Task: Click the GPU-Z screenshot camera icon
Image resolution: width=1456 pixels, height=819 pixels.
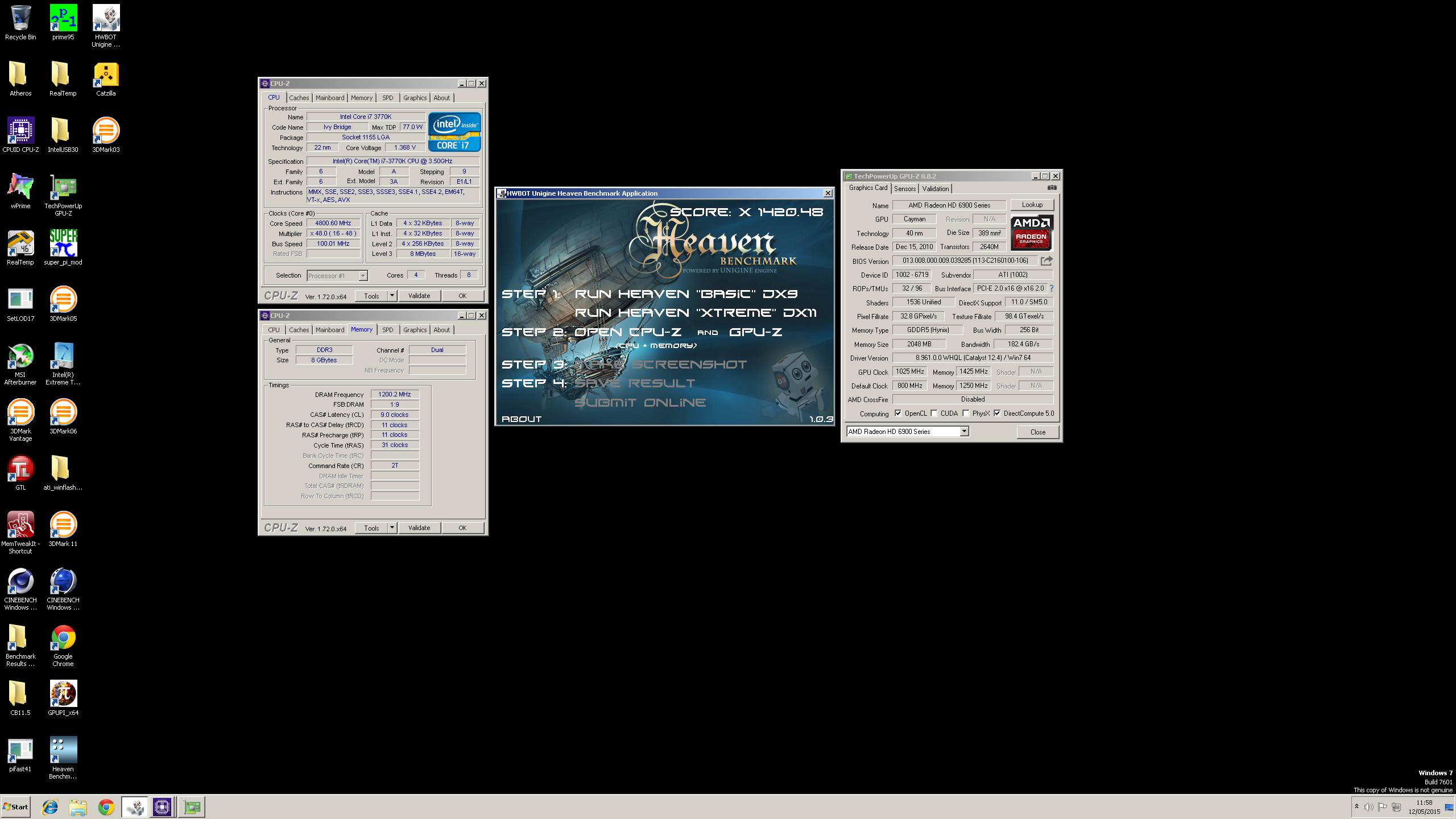Action: pos(1052,188)
